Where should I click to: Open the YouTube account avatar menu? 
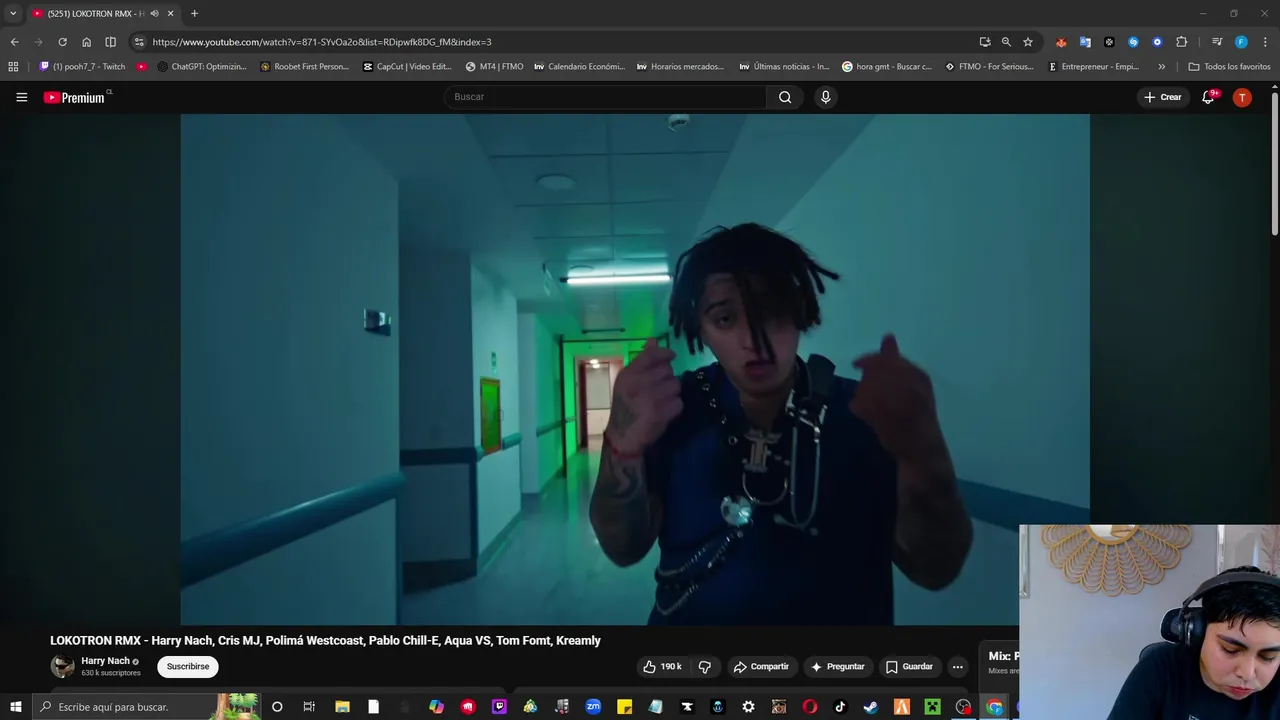(x=1242, y=97)
